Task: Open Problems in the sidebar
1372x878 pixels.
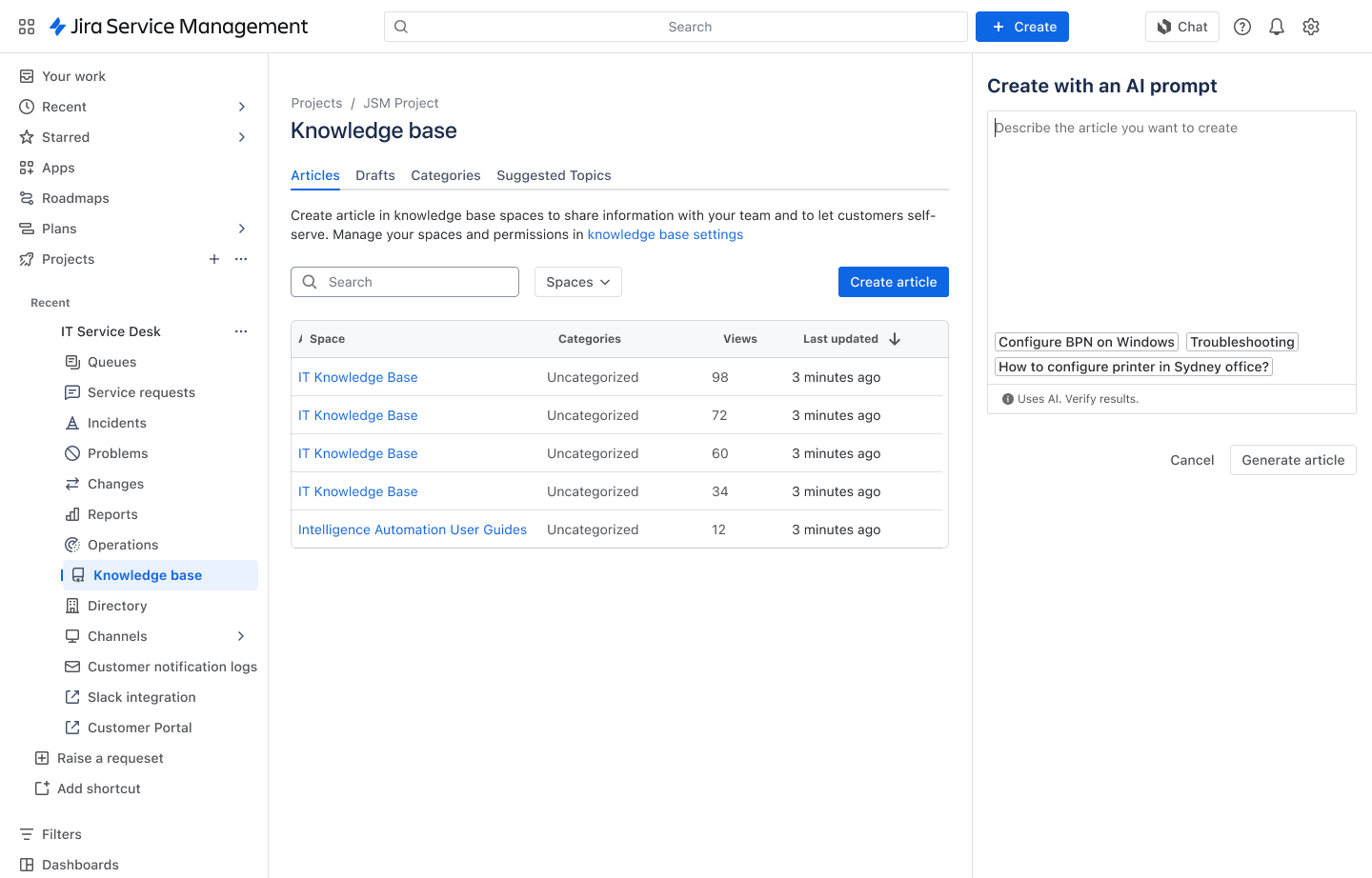Action: coord(117,453)
